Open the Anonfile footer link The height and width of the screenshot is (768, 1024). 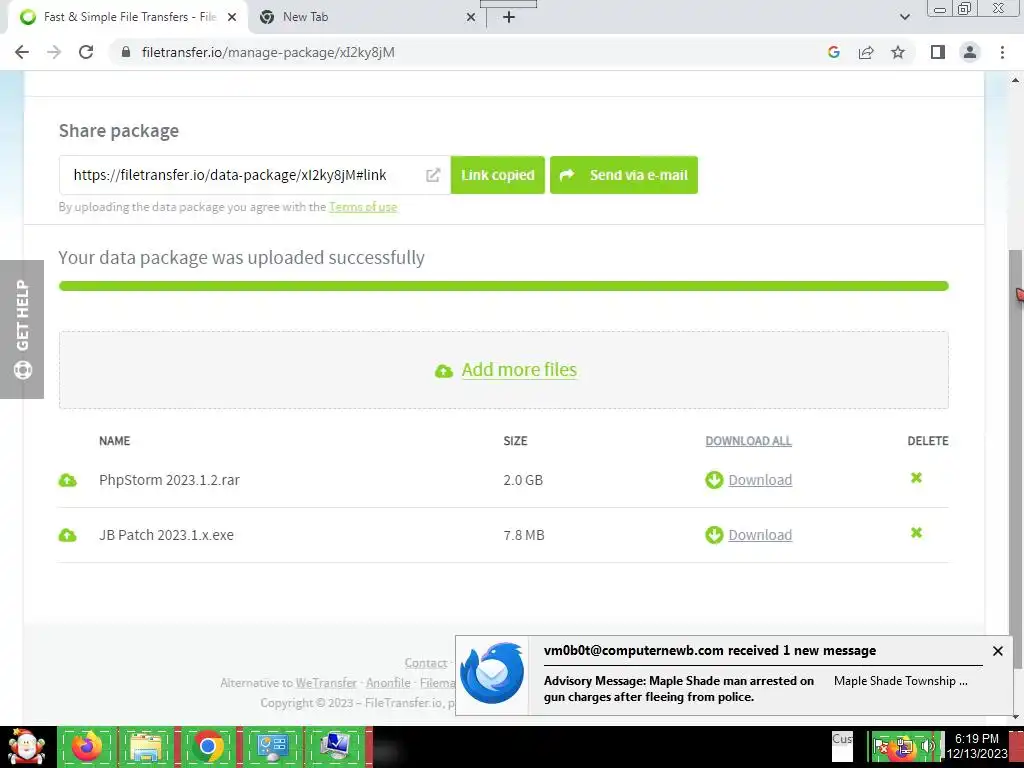[x=388, y=682]
